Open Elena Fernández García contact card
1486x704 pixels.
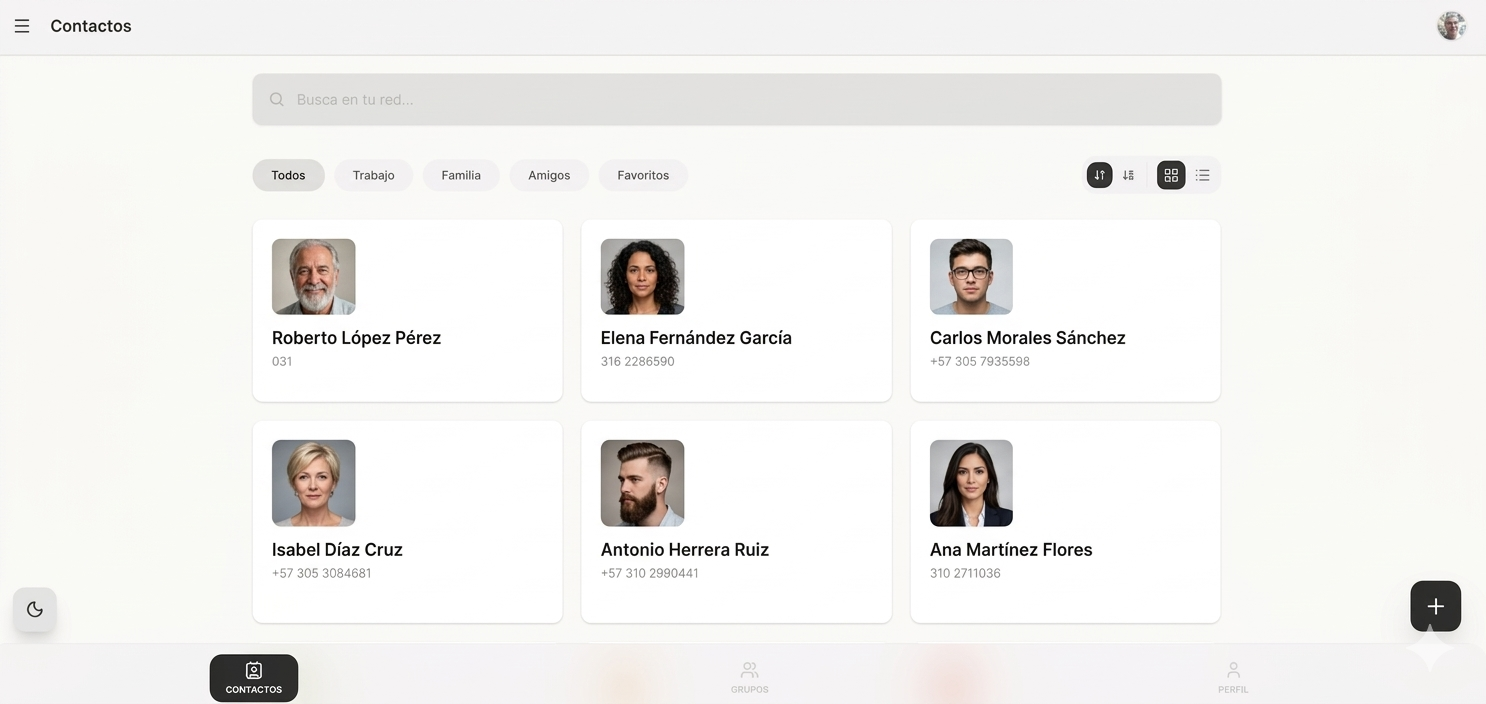[736, 338]
